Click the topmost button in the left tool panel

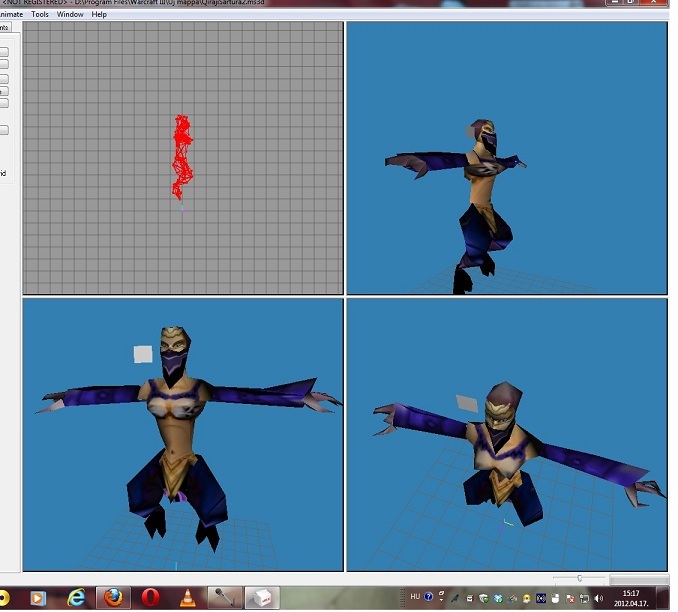(x=4, y=52)
